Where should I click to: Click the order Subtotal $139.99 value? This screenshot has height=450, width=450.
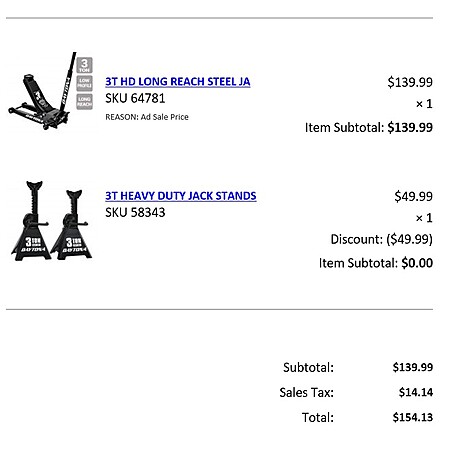(413, 367)
